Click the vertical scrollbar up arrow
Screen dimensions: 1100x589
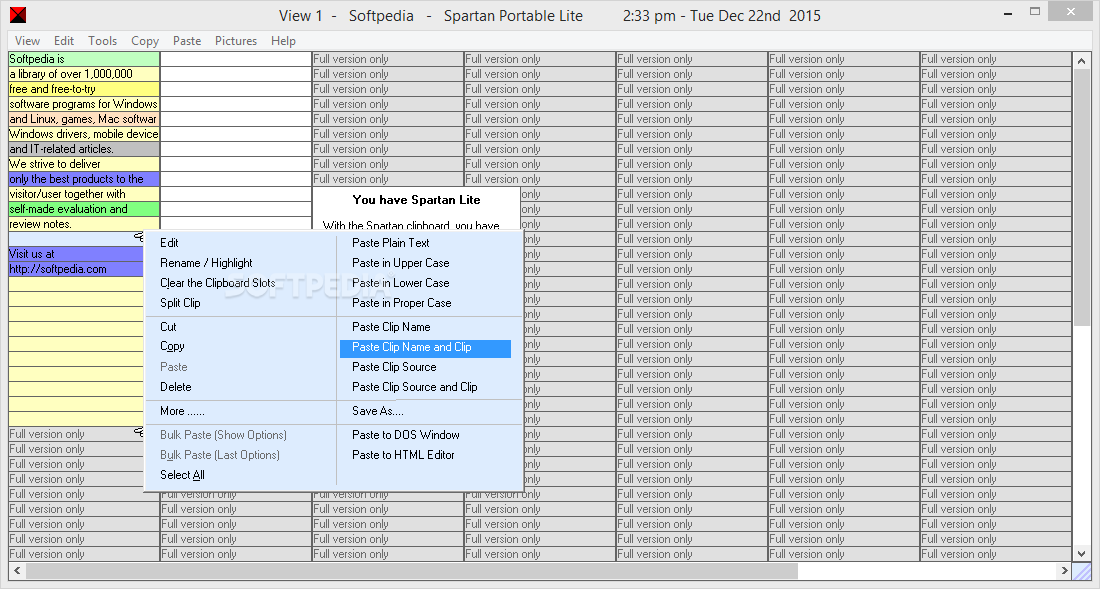[1082, 60]
